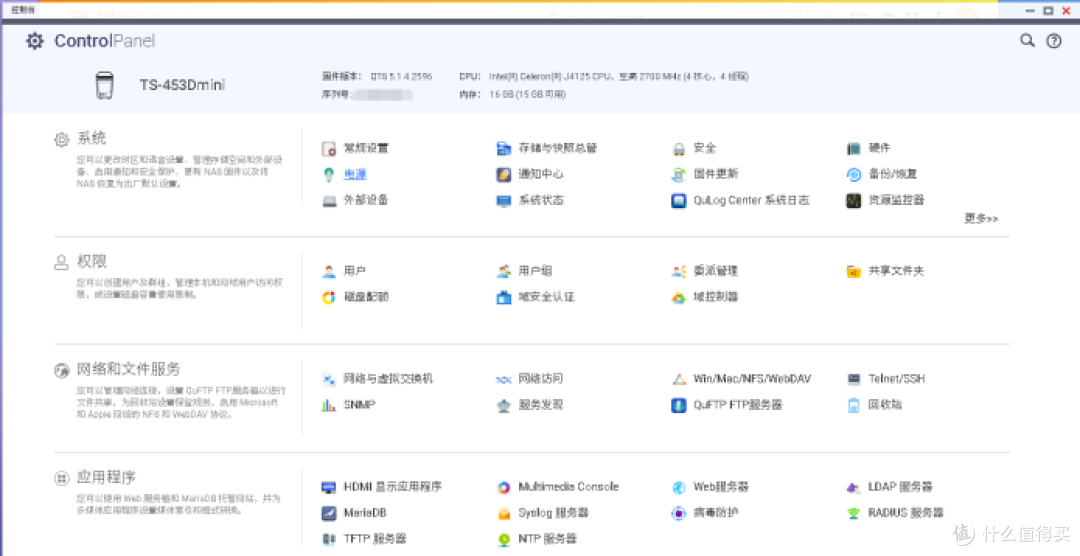1080x556 pixels.
Task: Open the 域安全认证 domain security icon
Action: pos(503,297)
